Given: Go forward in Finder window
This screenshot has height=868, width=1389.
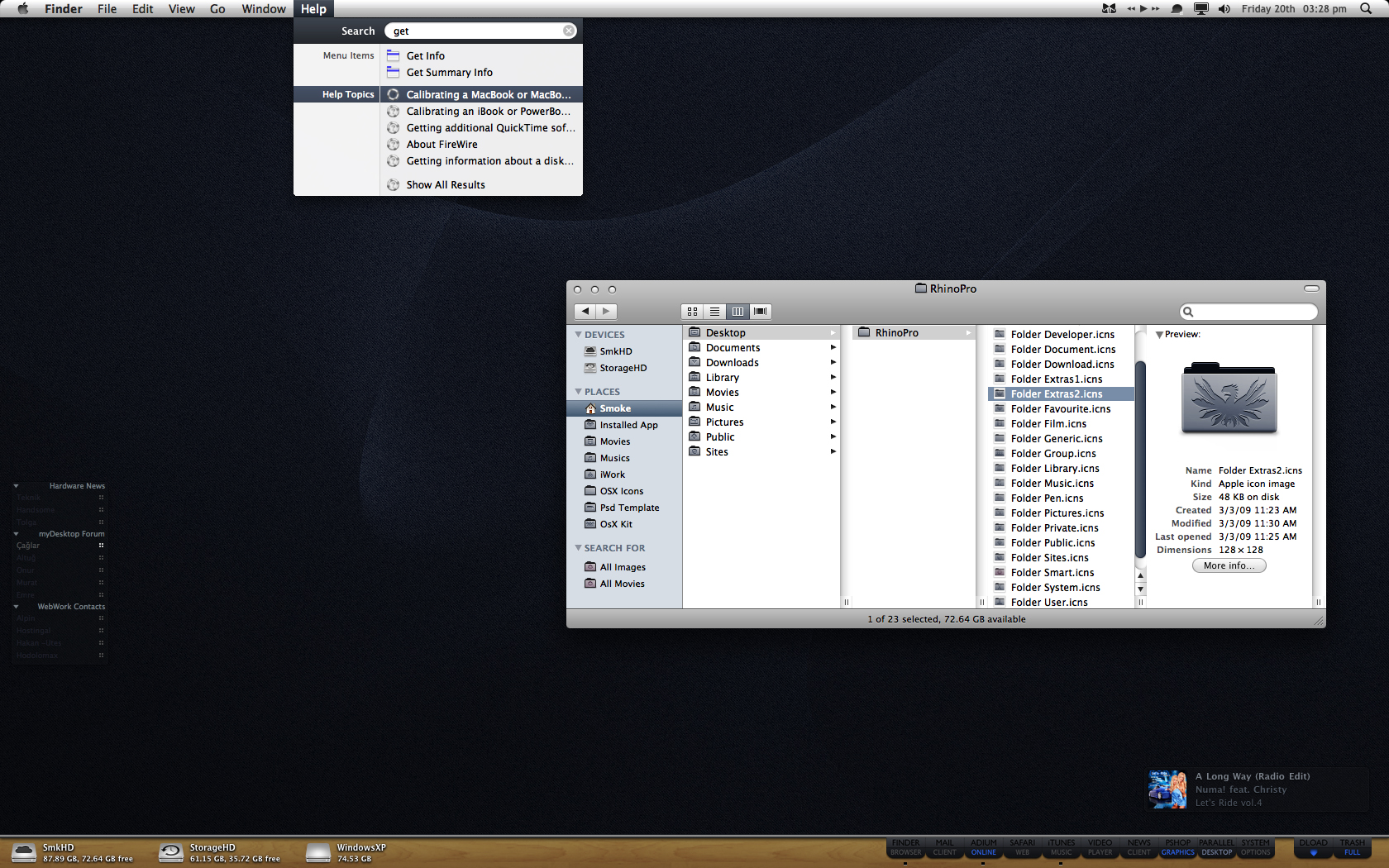Looking at the screenshot, I should pyautogui.click(x=607, y=312).
